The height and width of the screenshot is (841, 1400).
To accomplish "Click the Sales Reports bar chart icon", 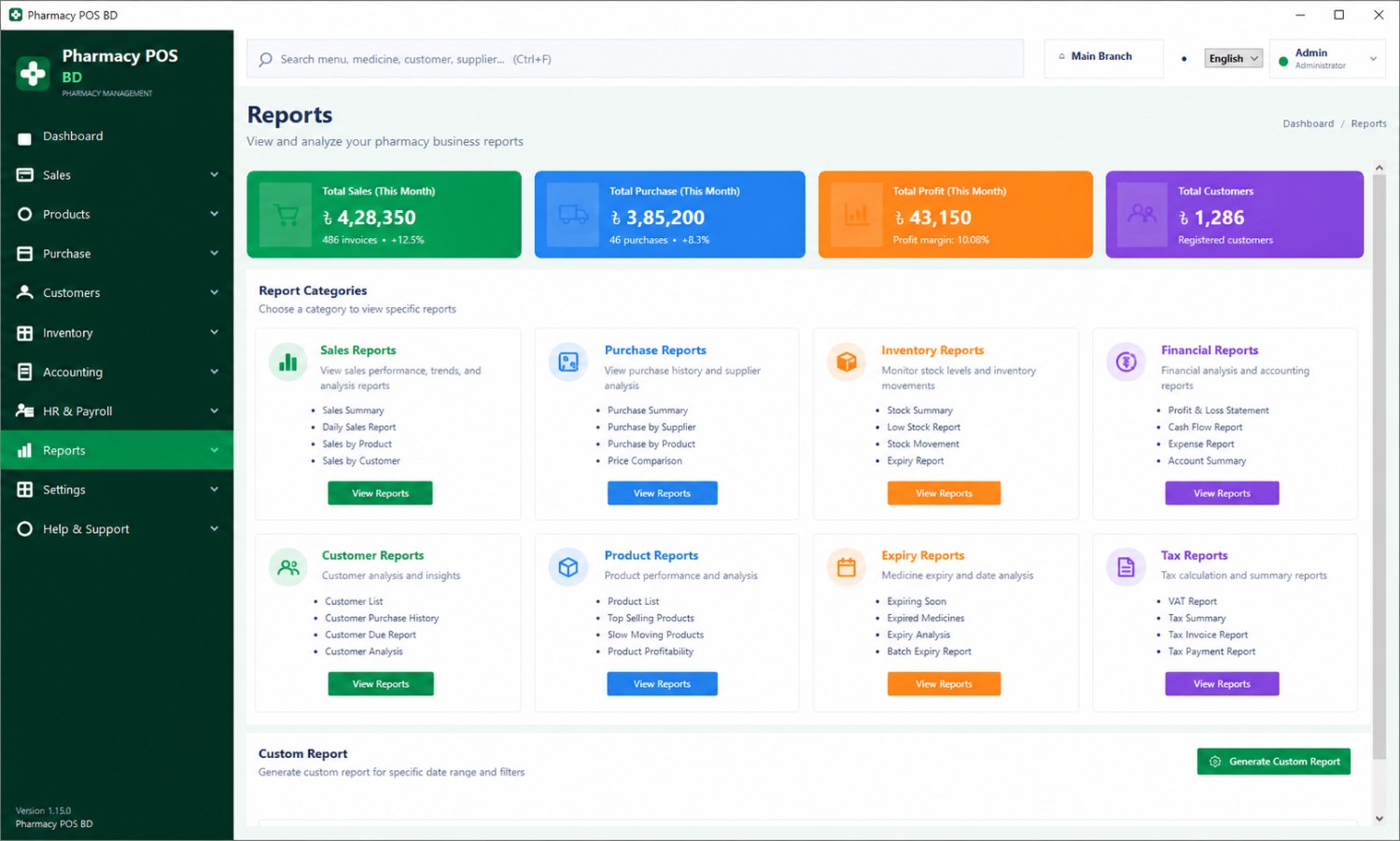I will coord(287,362).
